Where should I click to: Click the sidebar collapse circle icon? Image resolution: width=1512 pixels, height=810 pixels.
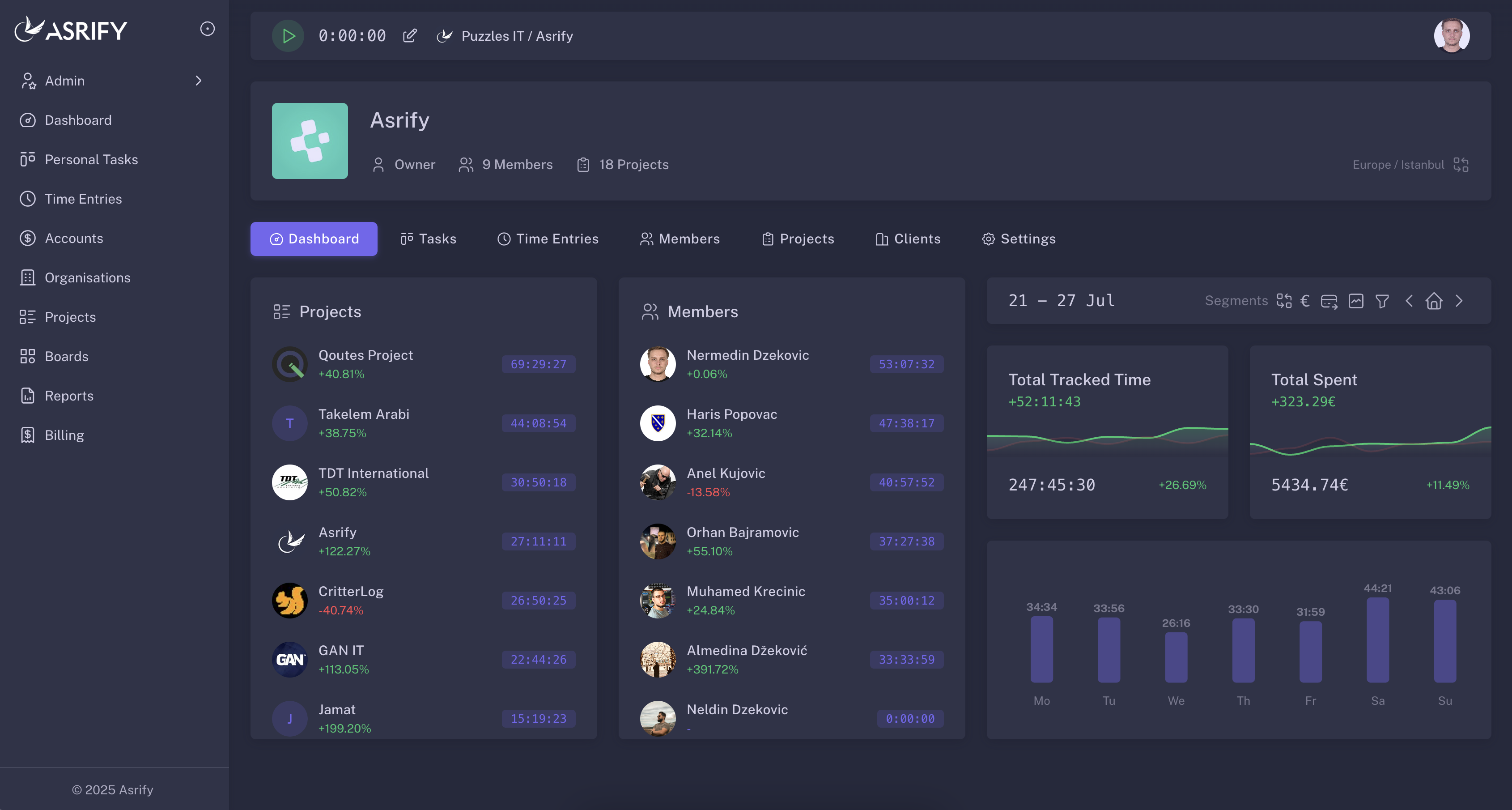[207, 29]
